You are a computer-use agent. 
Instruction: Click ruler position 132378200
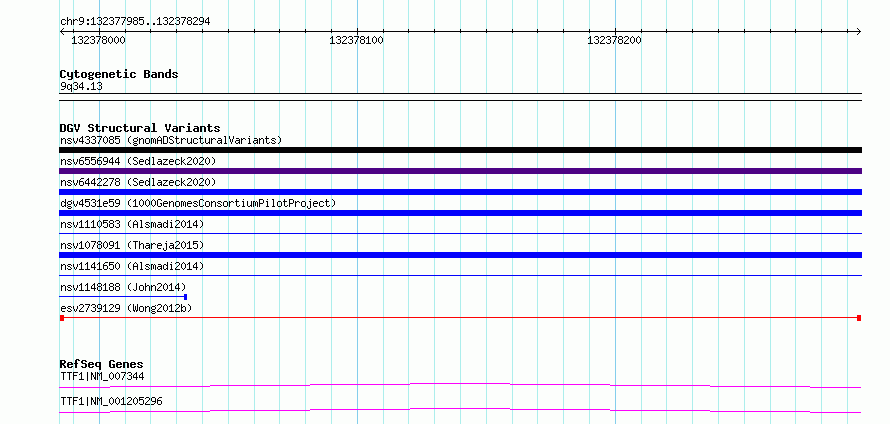[x=615, y=40]
